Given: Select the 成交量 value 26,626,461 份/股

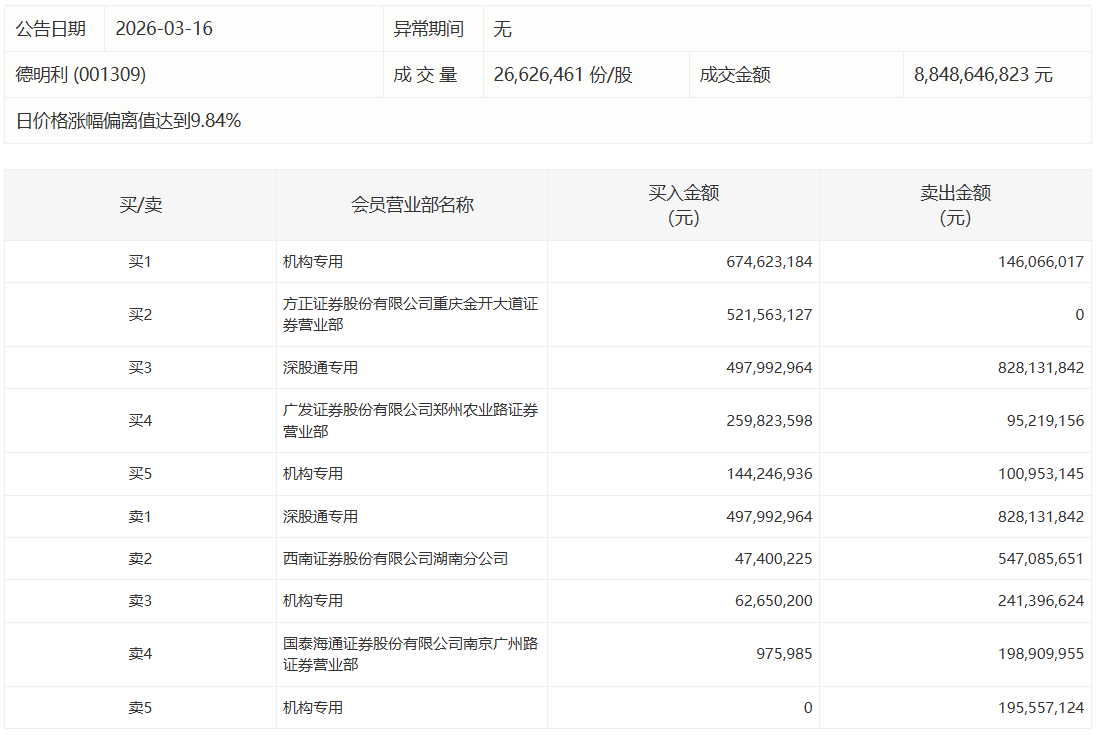Looking at the screenshot, I should (563, 75).
